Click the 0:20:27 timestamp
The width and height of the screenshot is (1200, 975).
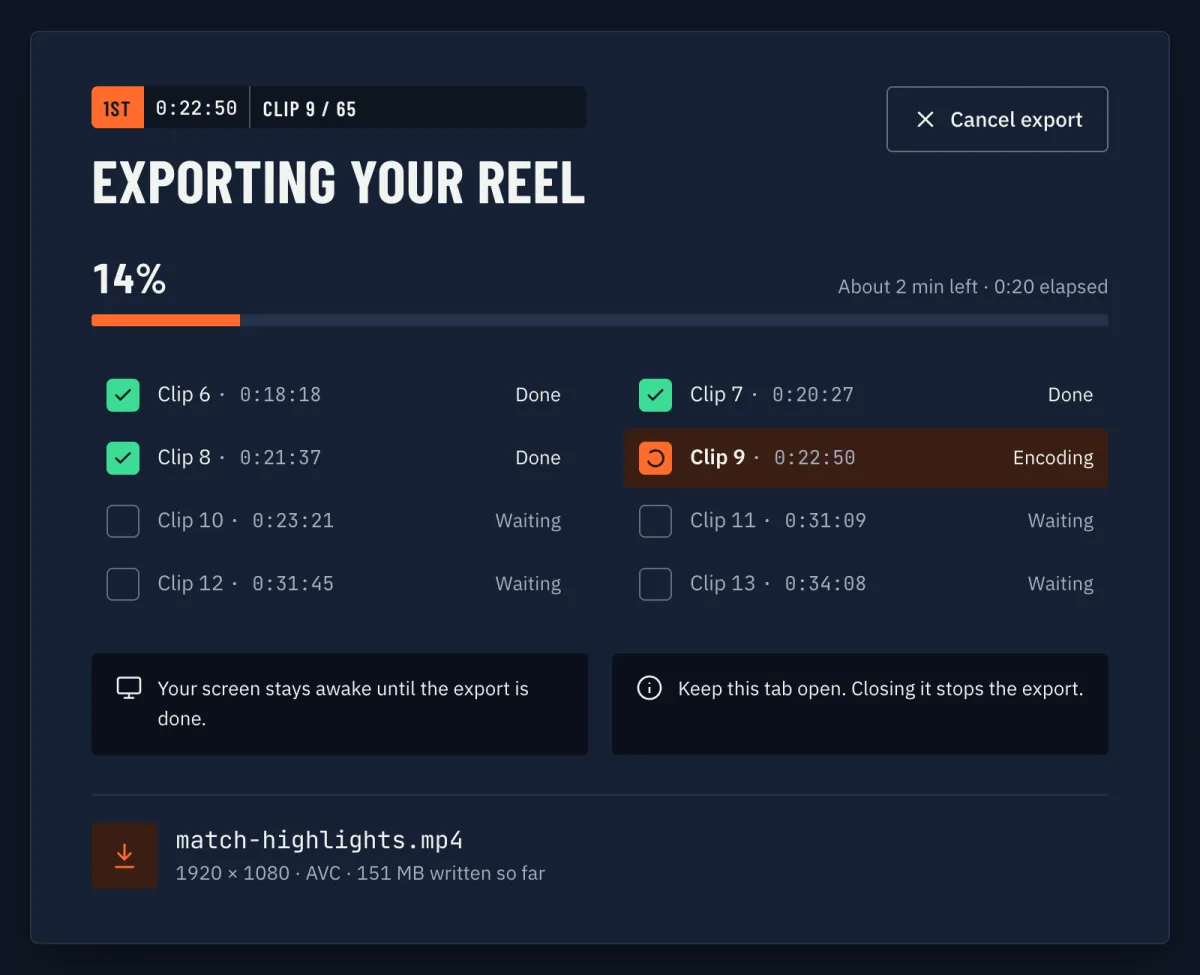pos(813,395)
